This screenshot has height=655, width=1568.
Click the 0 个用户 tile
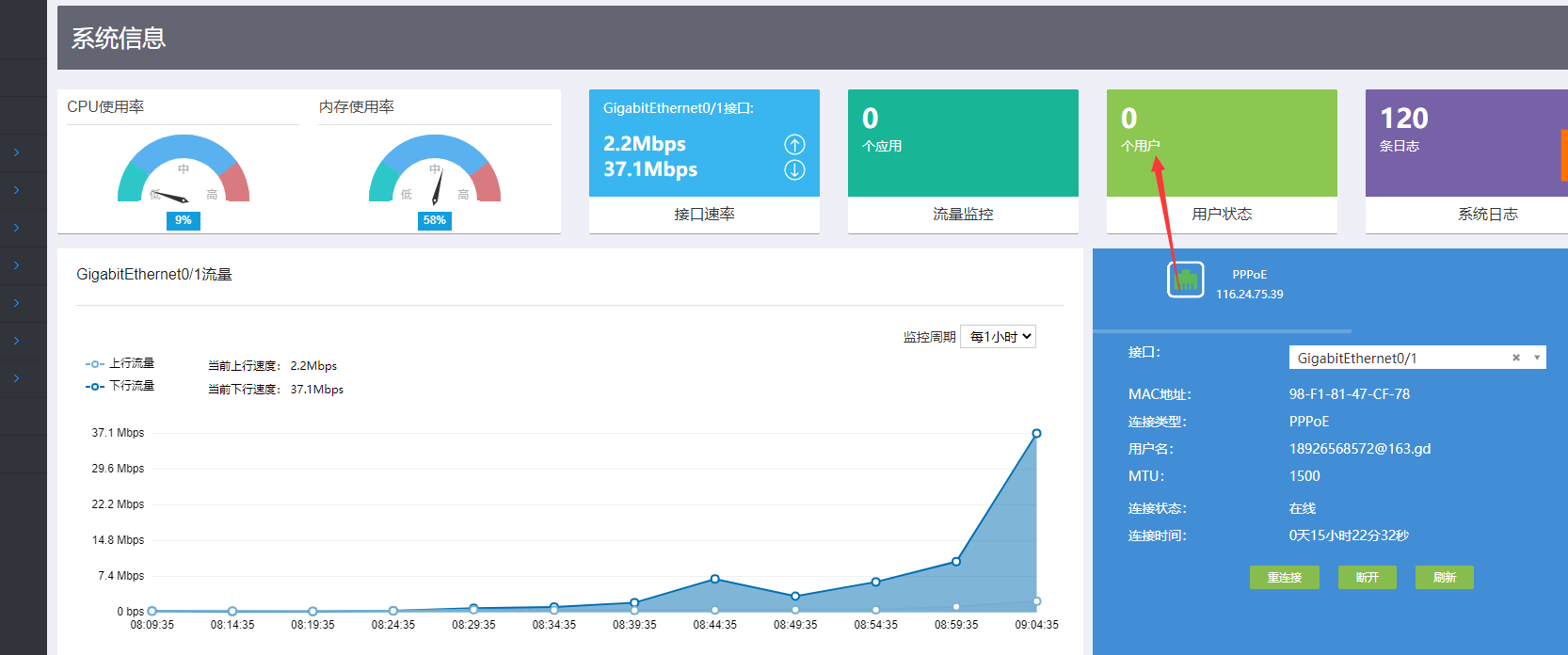point(1222,143)
